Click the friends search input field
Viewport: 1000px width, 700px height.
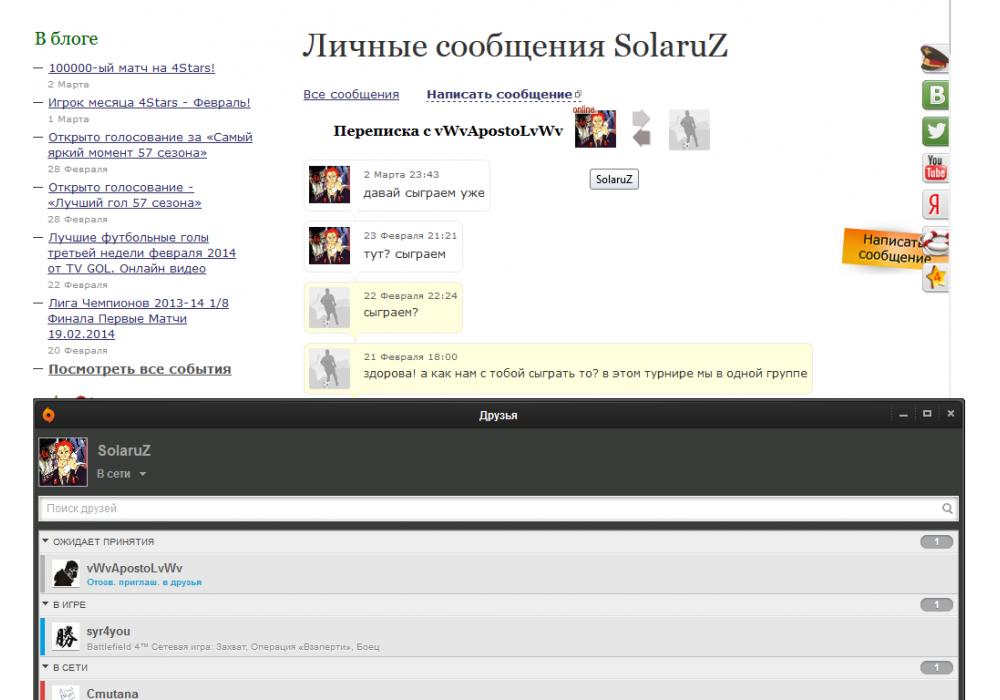[x=490, y=509]
